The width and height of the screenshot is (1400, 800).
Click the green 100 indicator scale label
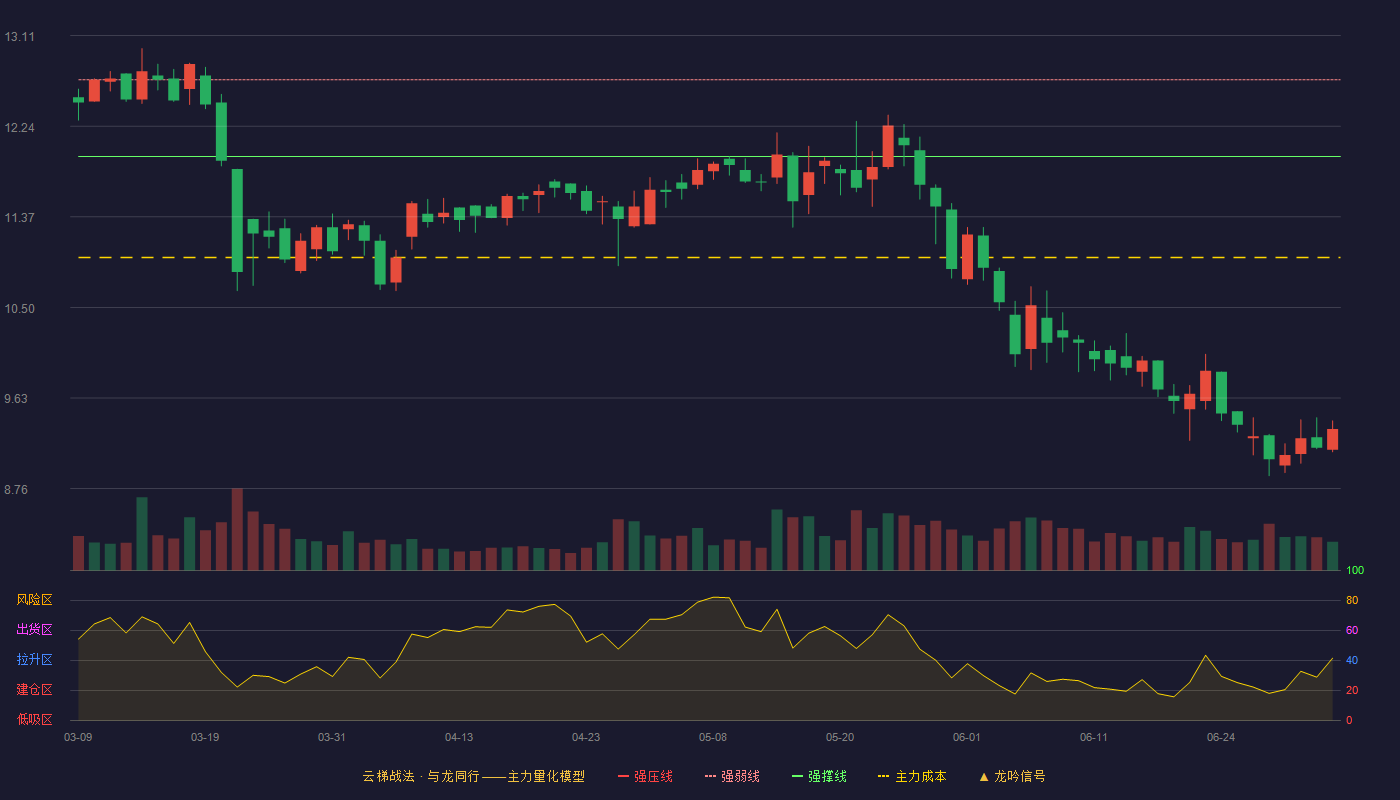tap(1355, 571)
